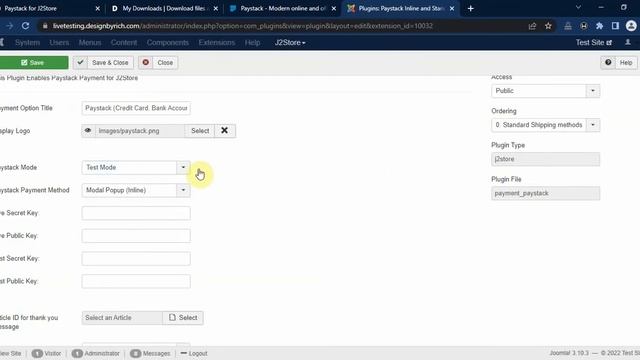This screenshot has height=360, width=640.
Task: Click the Live Public Key field
Action: point(136,236)
